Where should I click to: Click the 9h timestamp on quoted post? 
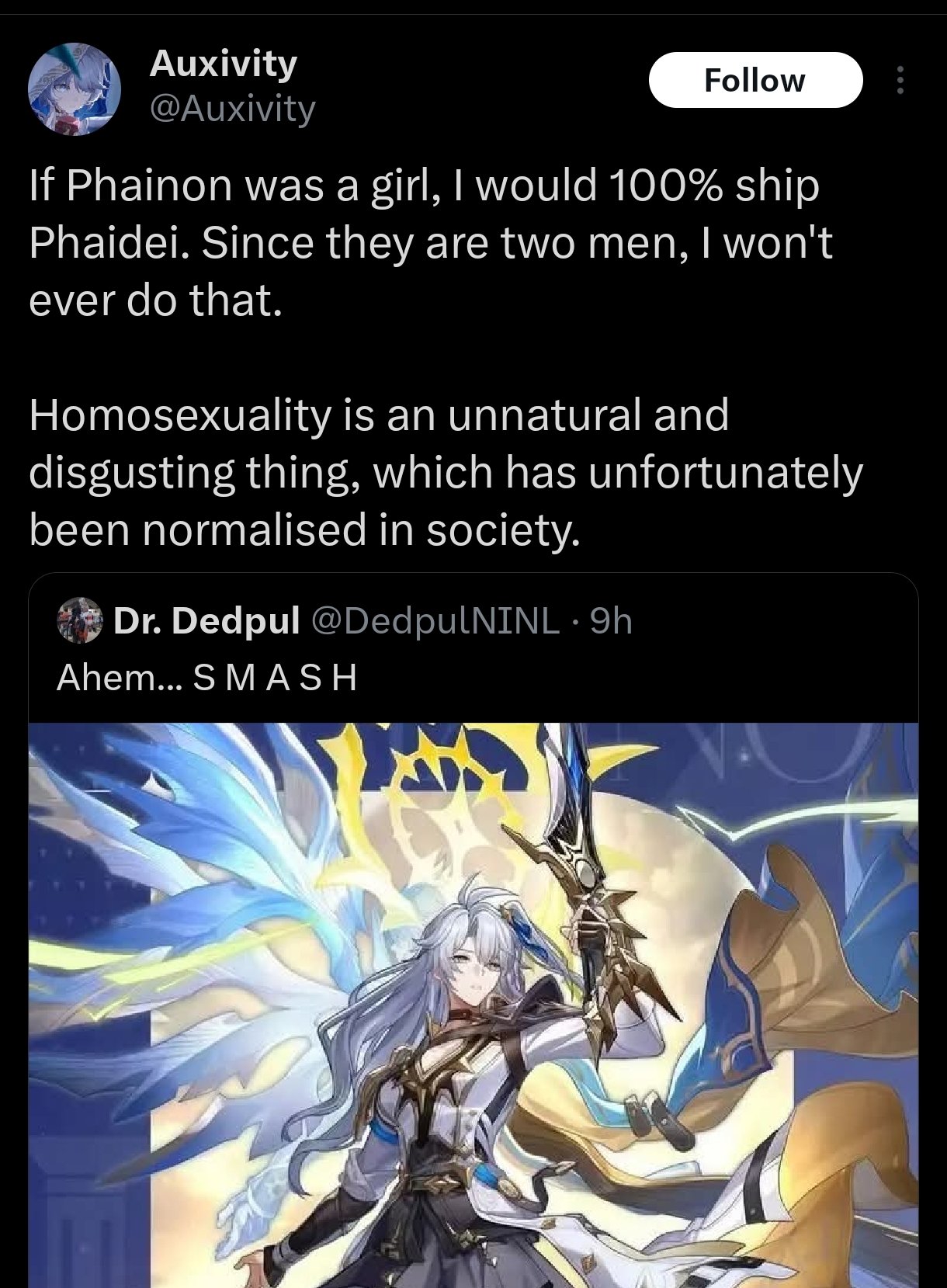[x=611, y=620]
